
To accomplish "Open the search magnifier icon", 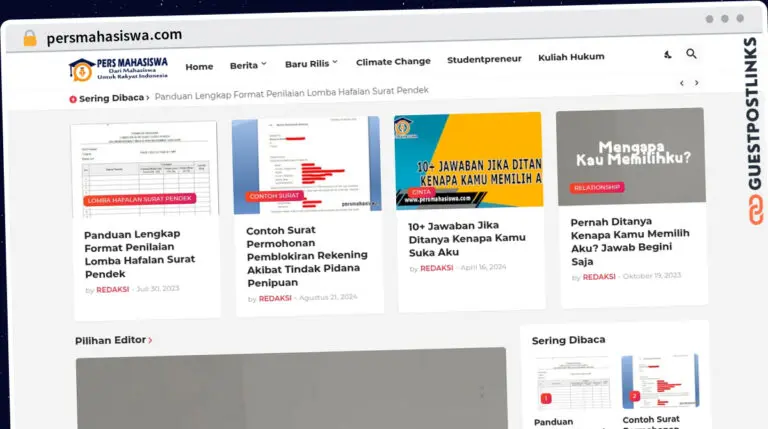I will (691, 53).
